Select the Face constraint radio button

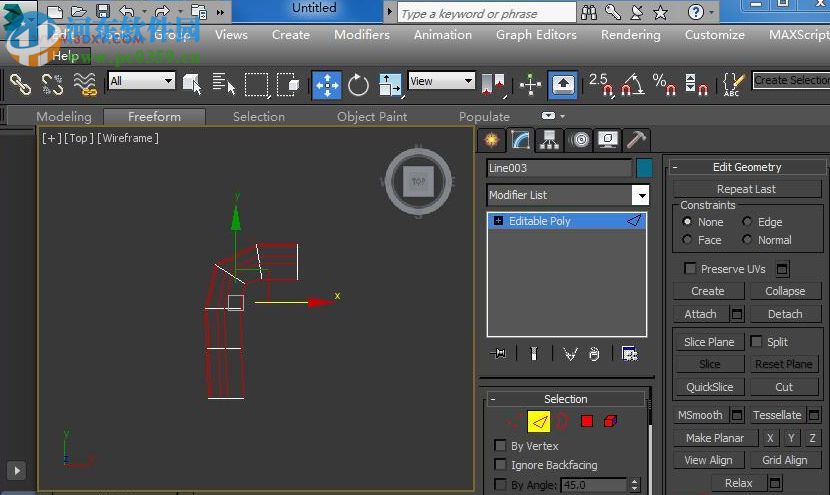click(x=687, y=239)
